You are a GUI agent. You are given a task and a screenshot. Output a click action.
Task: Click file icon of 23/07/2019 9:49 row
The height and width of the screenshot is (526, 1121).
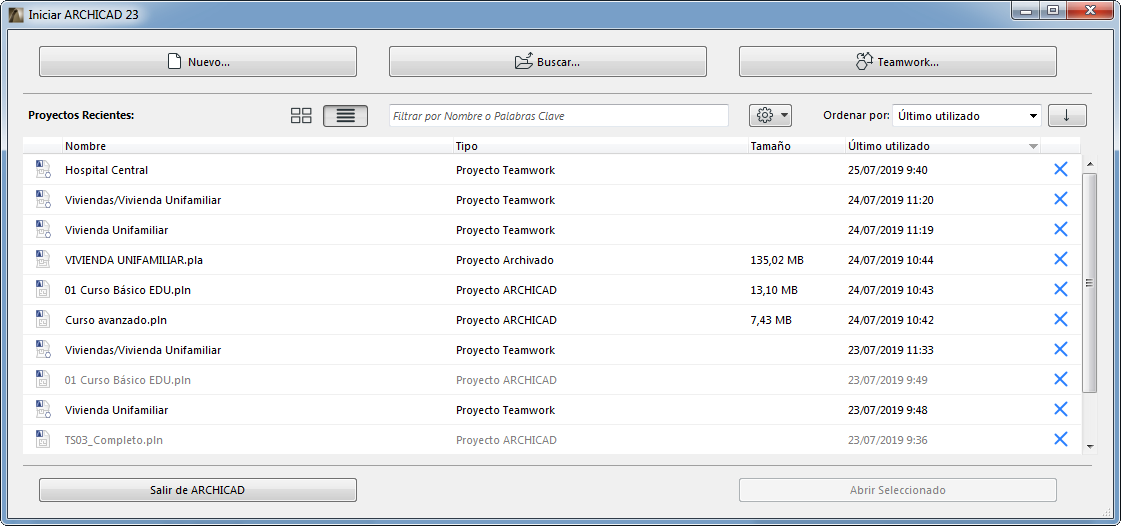click(x=43, y=379)
